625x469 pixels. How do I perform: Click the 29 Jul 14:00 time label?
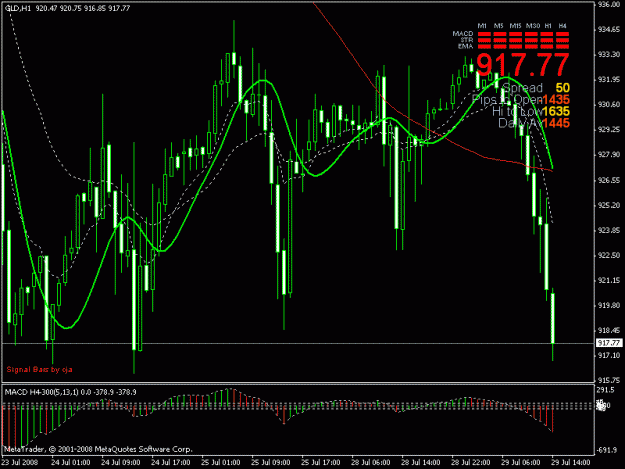point(570,462)
